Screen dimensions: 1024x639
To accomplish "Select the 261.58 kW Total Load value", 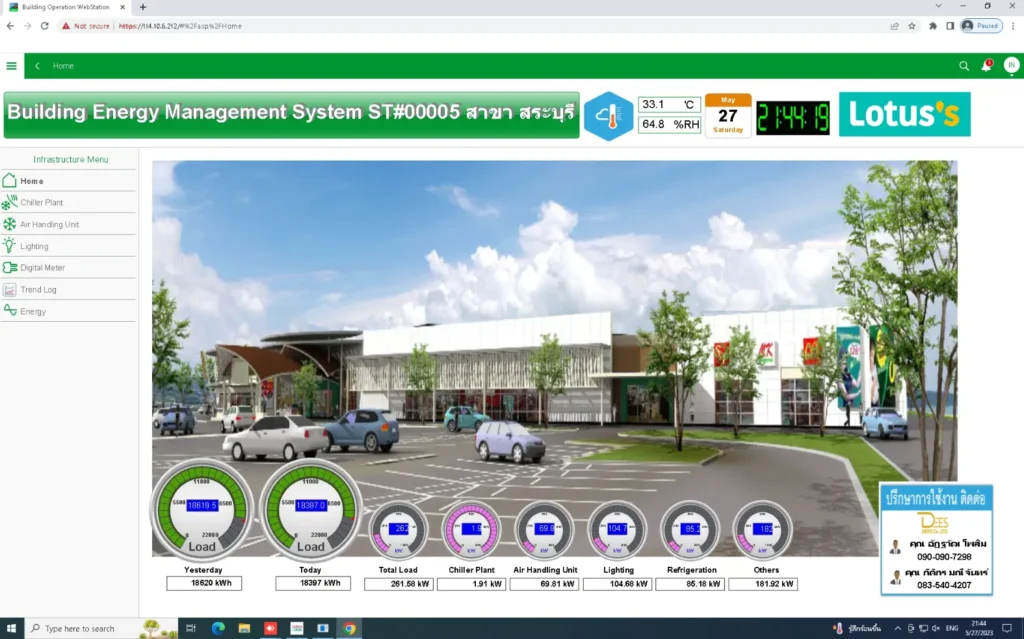I will (x=399, y=584).
